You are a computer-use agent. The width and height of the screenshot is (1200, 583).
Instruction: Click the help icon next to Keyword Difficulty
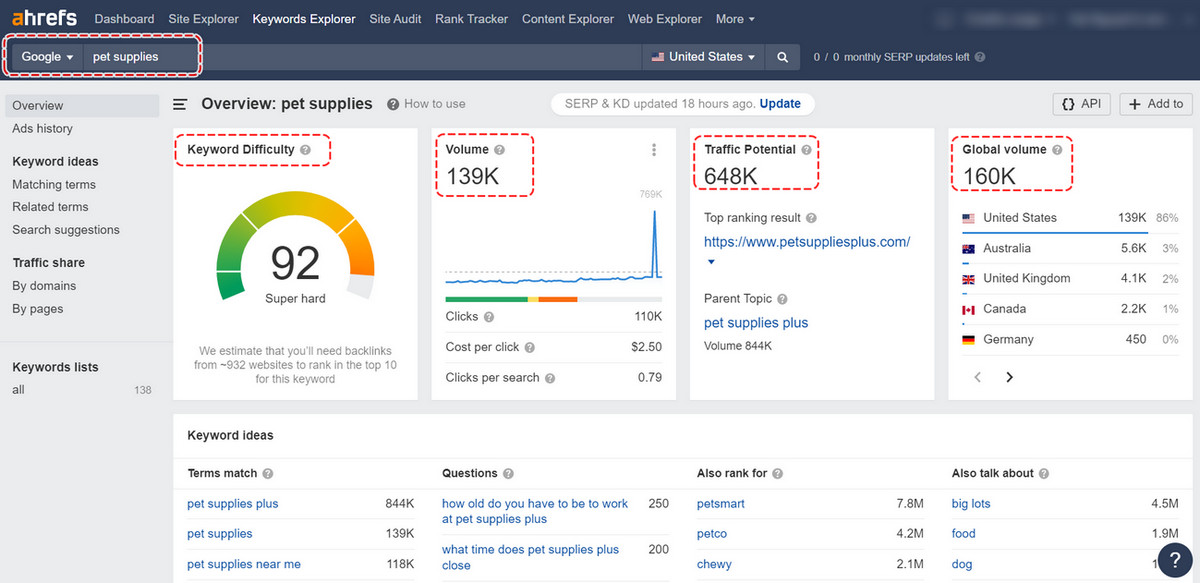click(306, 150)
